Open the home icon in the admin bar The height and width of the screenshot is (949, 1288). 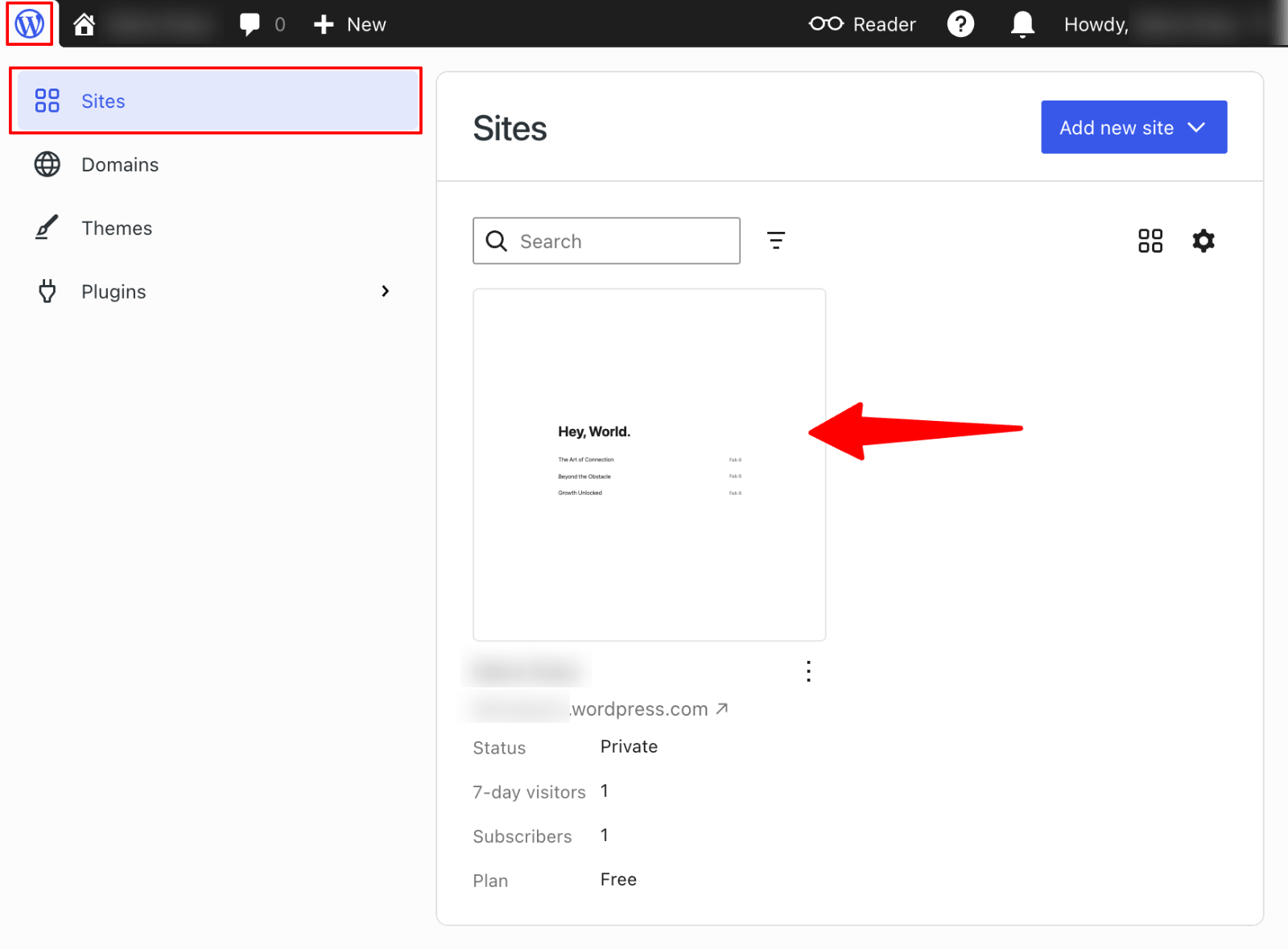[84, 23]
